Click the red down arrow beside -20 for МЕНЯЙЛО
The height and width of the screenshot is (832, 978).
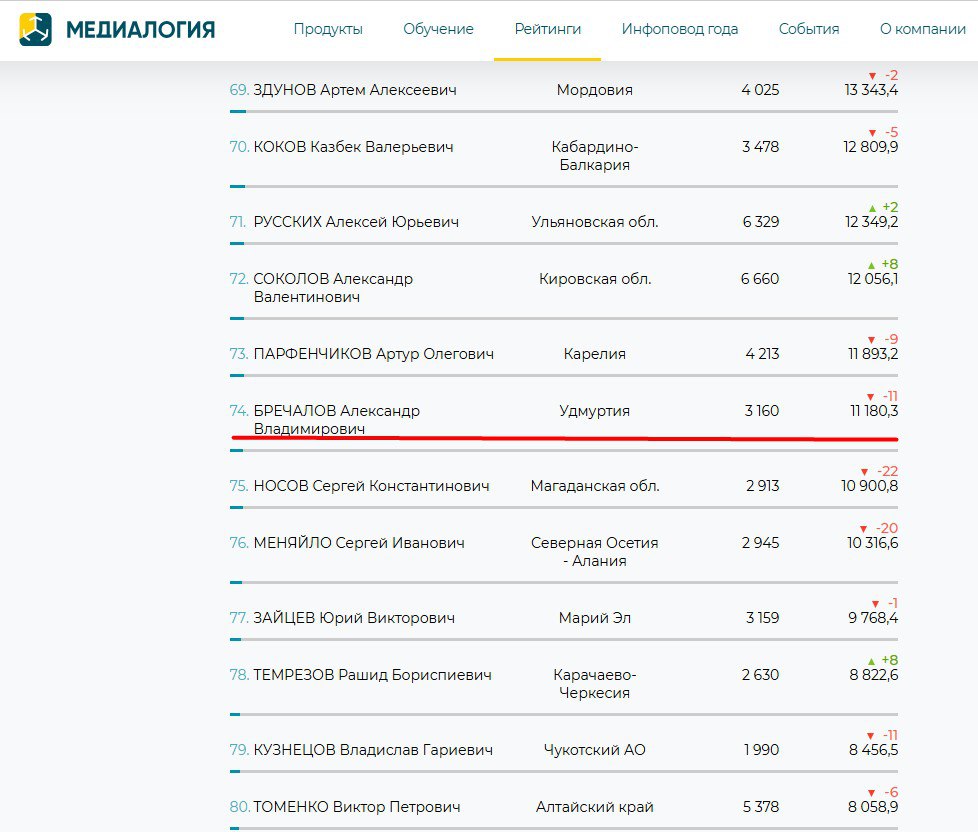coord(864,529)
